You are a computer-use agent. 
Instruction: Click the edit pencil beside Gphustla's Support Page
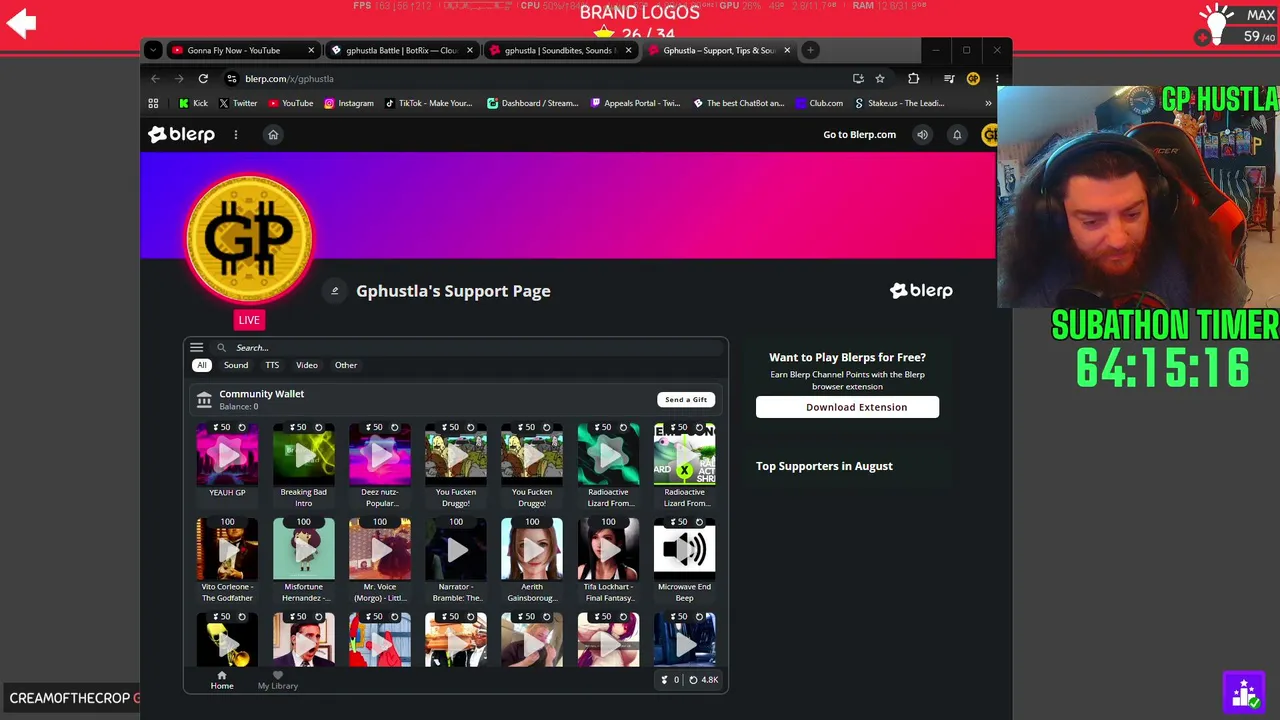coord(335,291)
